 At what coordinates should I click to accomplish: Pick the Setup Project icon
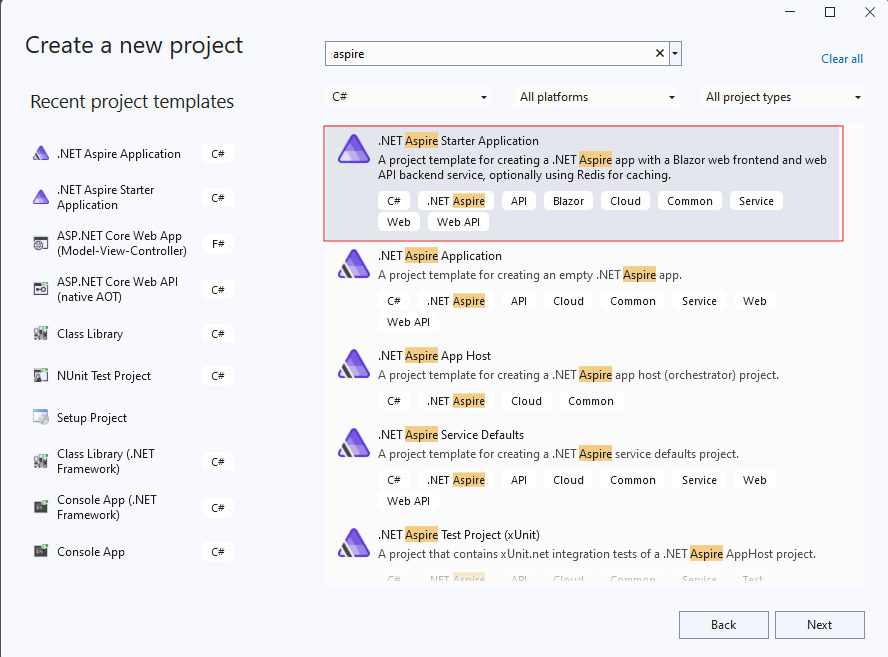[x=41, y=418]
